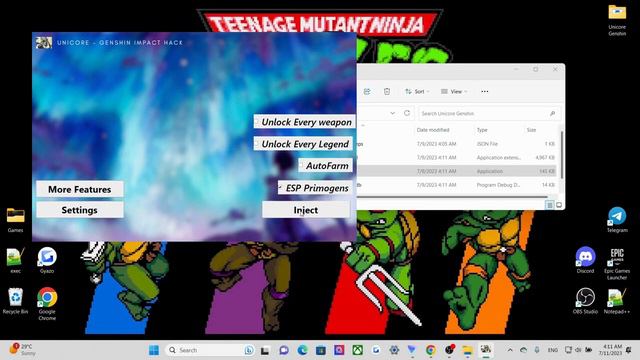This screenshot has height=360, width=640.
Task: Open the exec file on desktop
Action: tap(16, 260)
